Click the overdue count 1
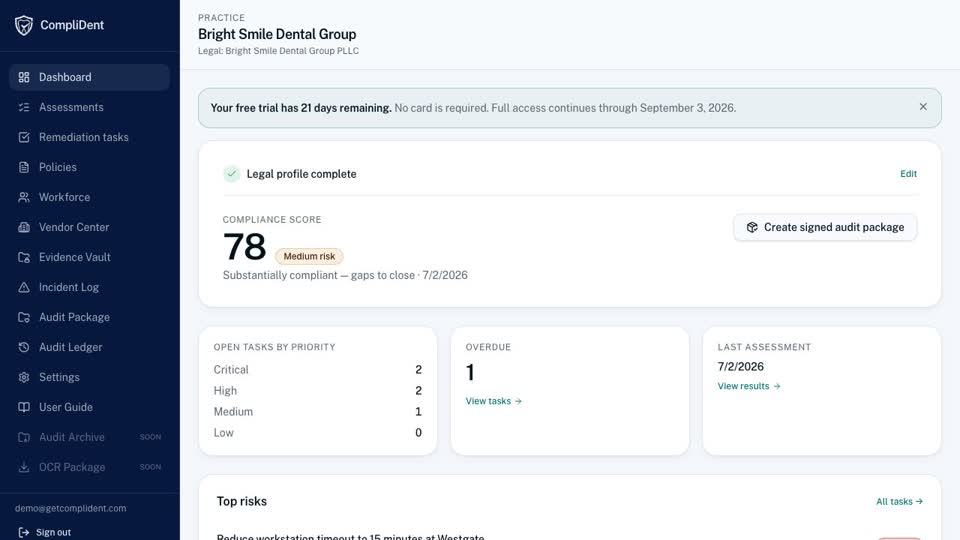The height and width of the screenshot is (540, 960). coord(470,372)
